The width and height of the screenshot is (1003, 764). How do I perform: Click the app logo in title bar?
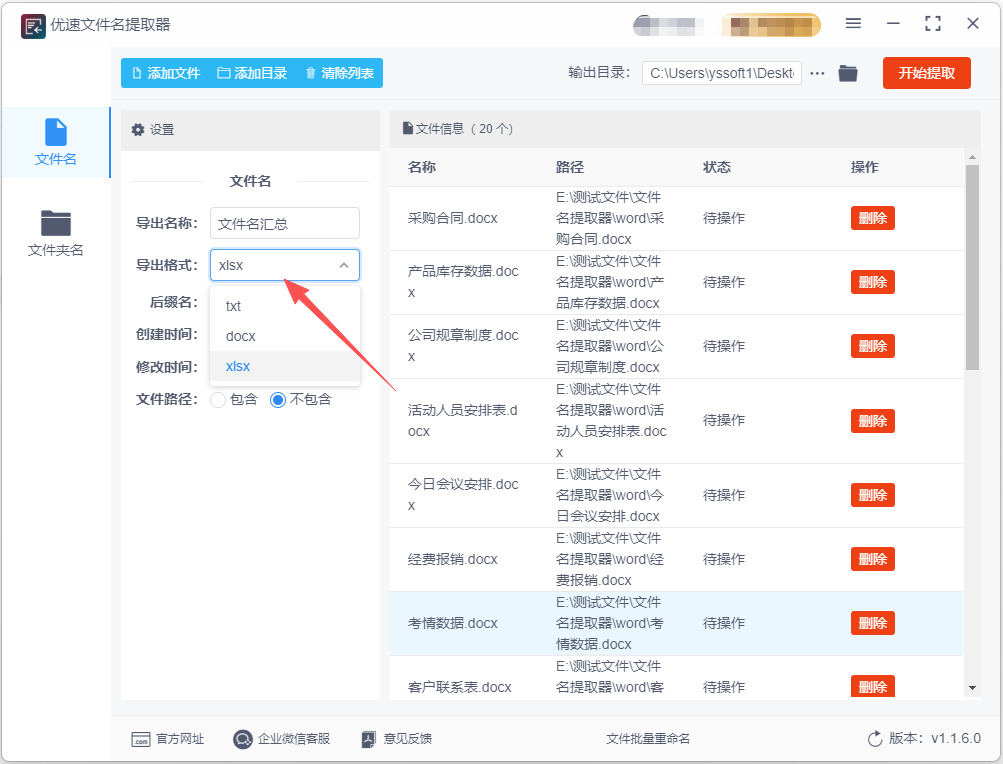pos(33,26)
